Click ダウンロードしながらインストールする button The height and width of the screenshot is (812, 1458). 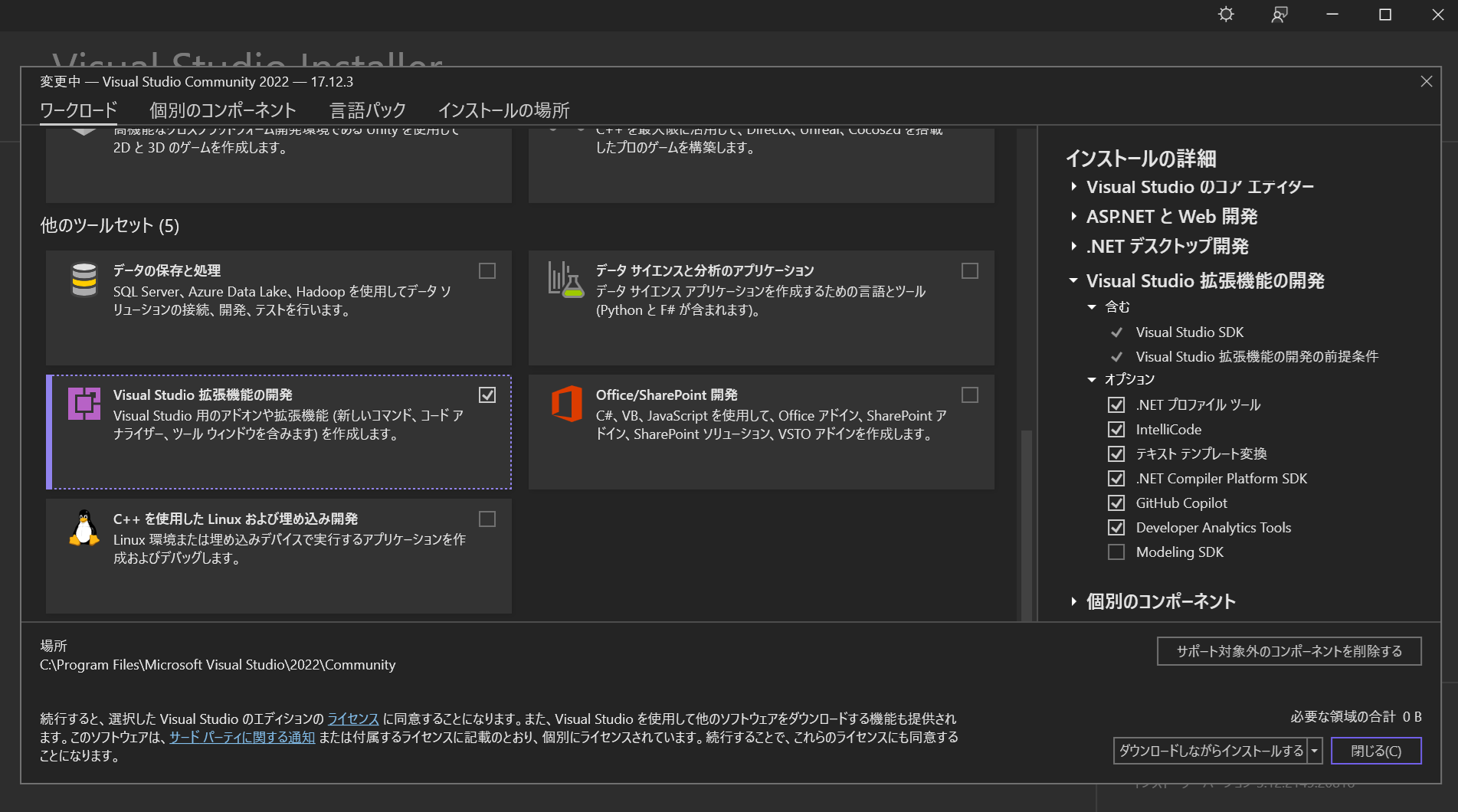1211,751
